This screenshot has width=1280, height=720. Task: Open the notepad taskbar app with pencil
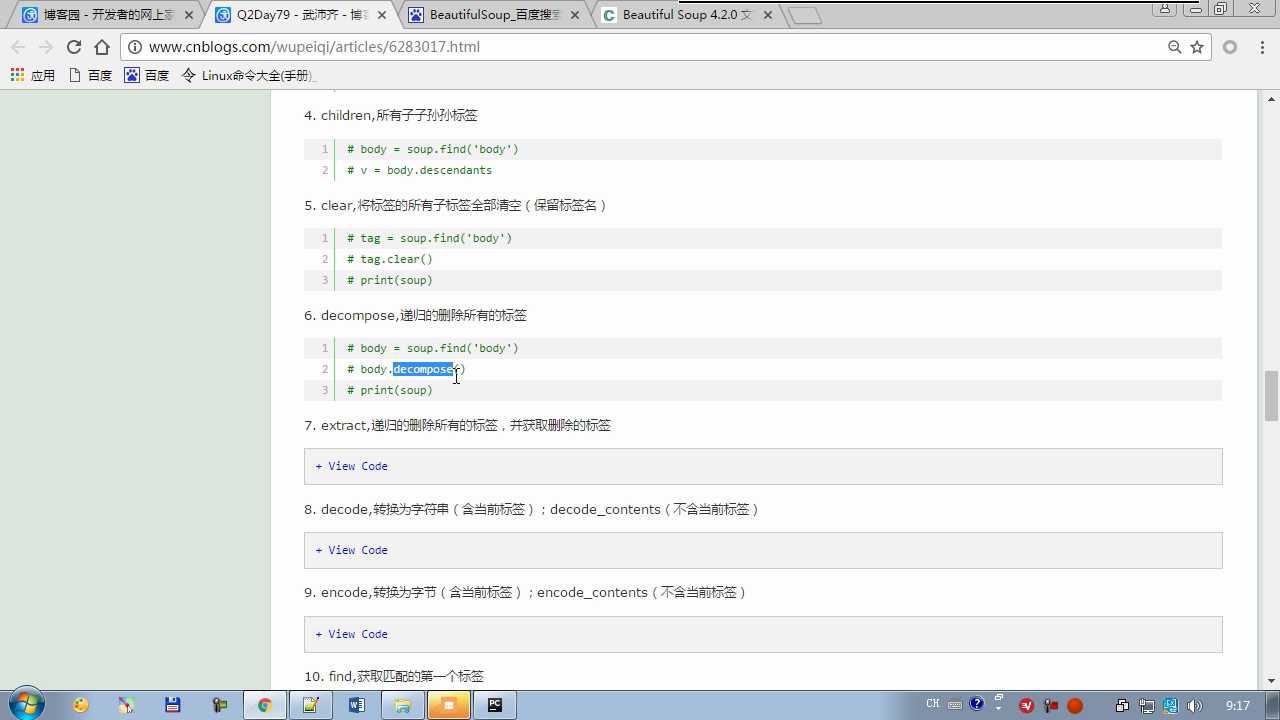(x=311, y=705)
